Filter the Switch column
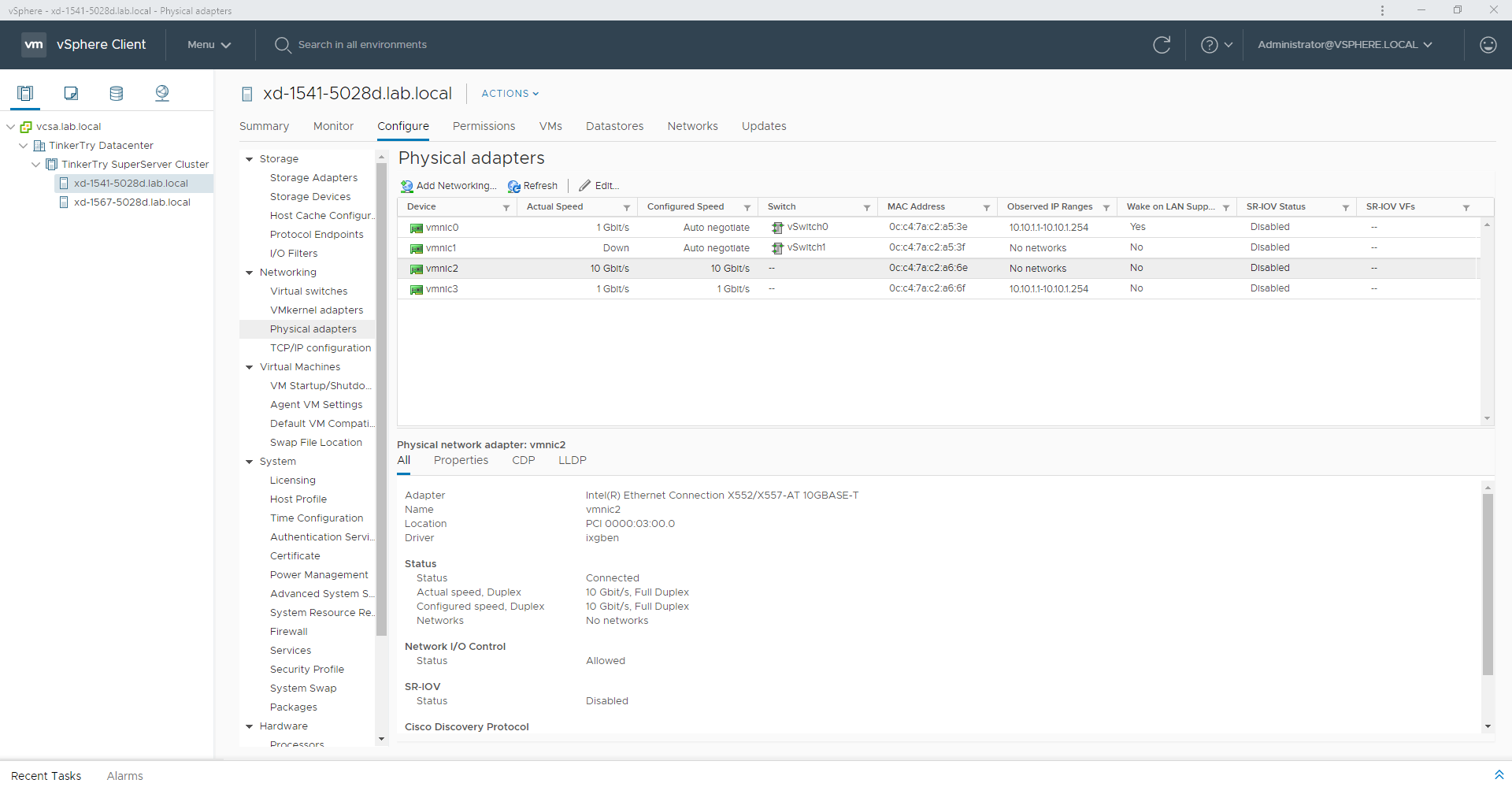1512x787 pixels. pyautogui.click(x=867, y=207)
